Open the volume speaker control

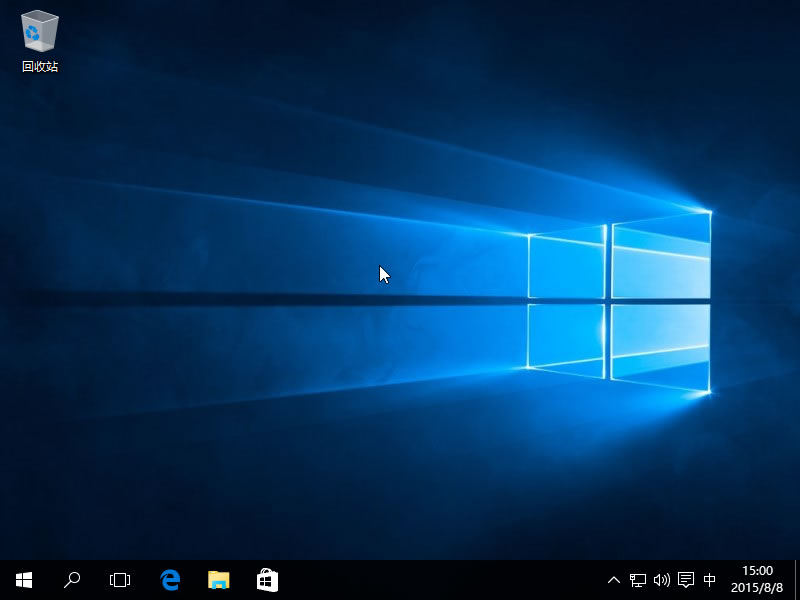click(662, 580)
